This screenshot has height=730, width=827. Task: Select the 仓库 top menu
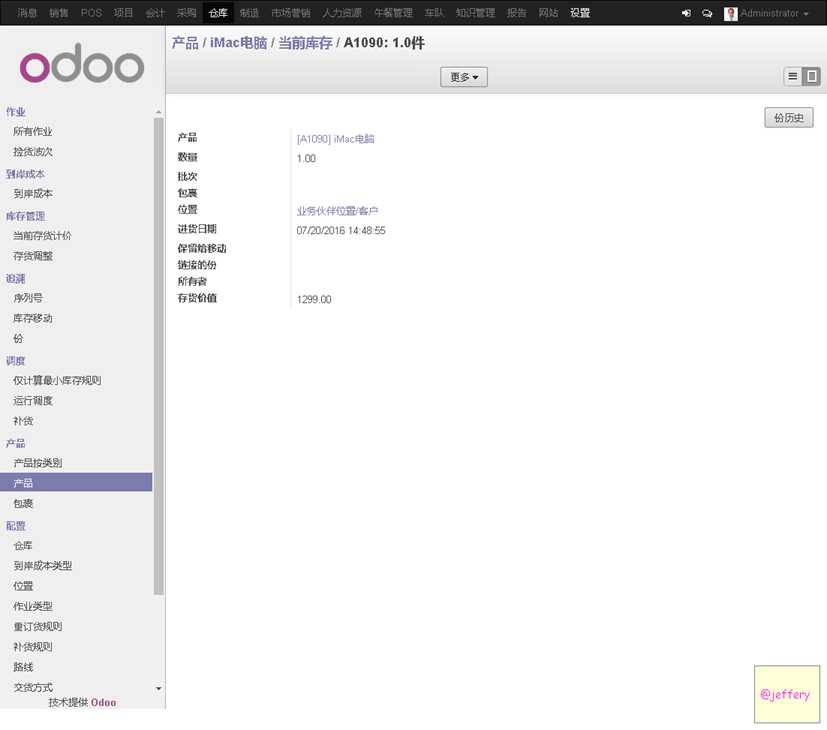click(218, 13)
